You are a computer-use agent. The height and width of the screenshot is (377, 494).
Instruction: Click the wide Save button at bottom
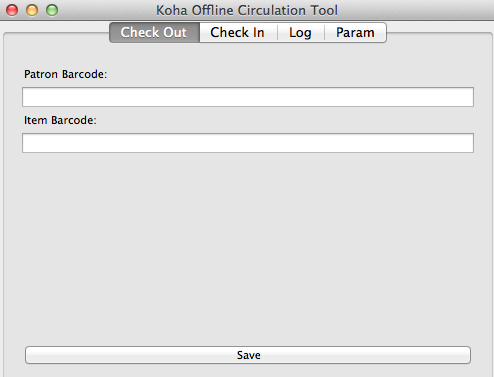(248, 355)
